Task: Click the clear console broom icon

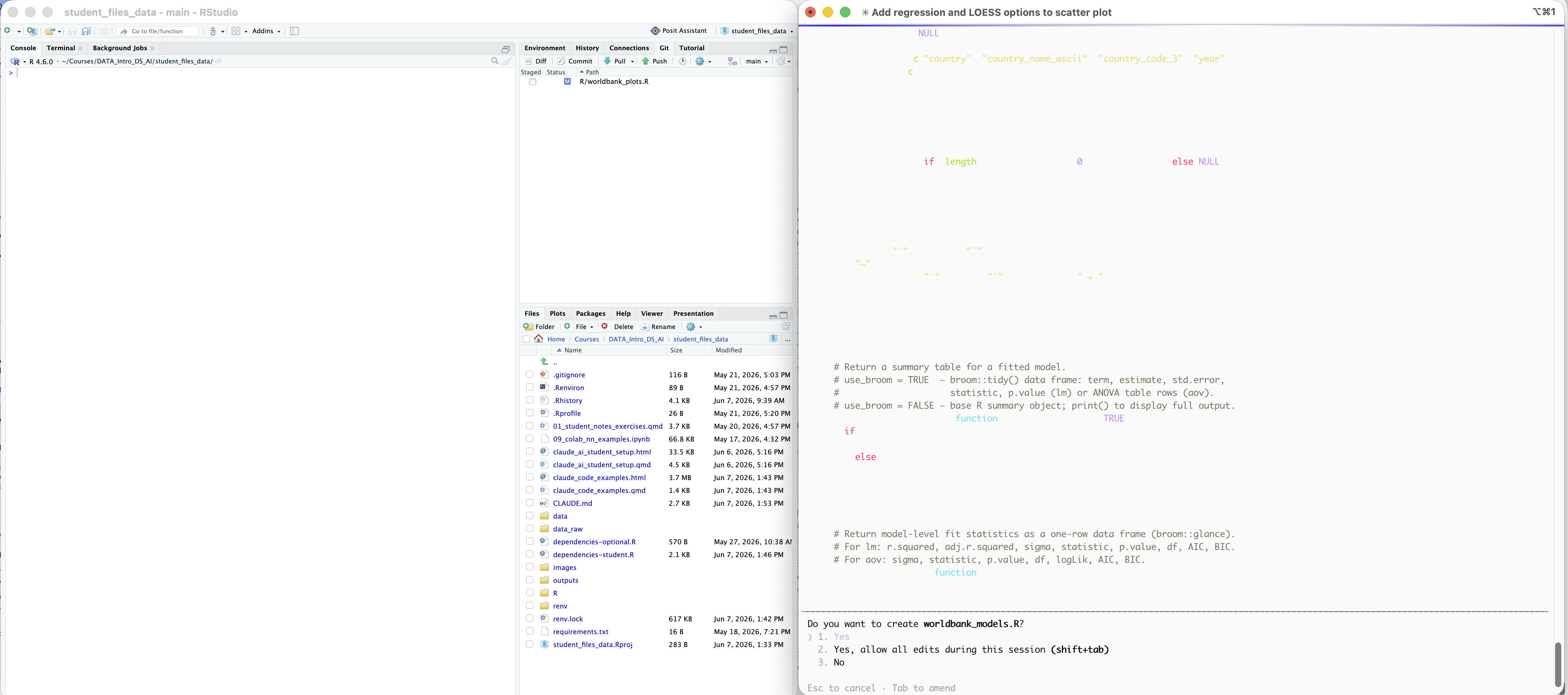Action: [x=507, y=61]
